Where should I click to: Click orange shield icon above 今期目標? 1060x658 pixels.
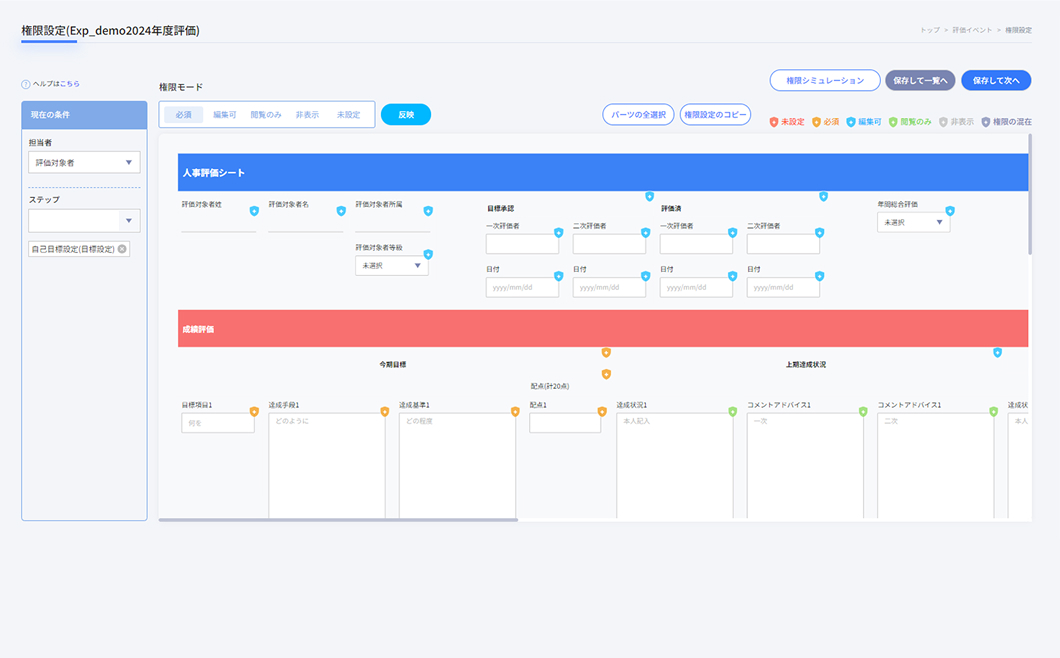point(606,353)
